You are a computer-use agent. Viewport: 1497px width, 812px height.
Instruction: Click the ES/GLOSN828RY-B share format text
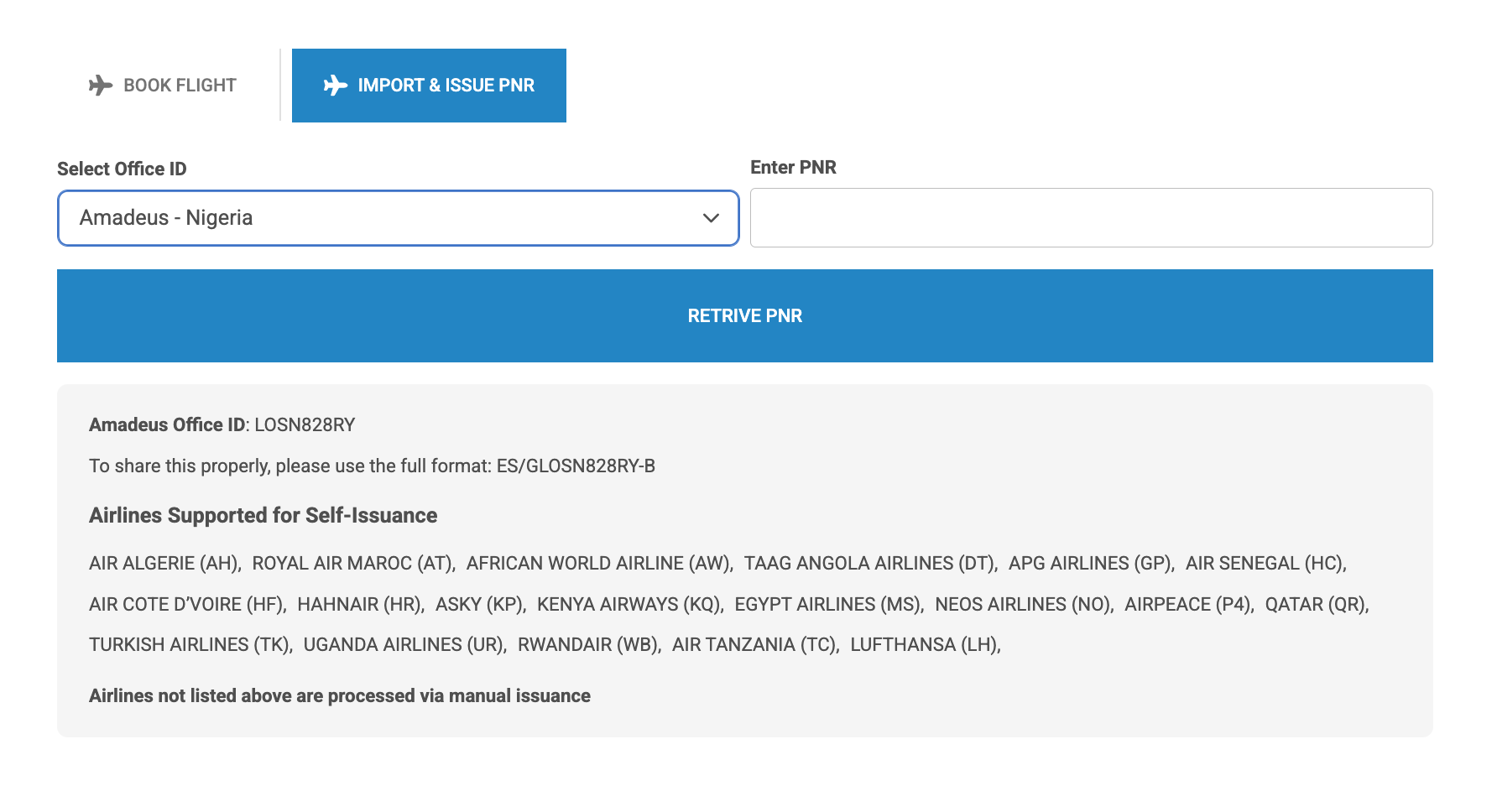[x=576, y=466]
